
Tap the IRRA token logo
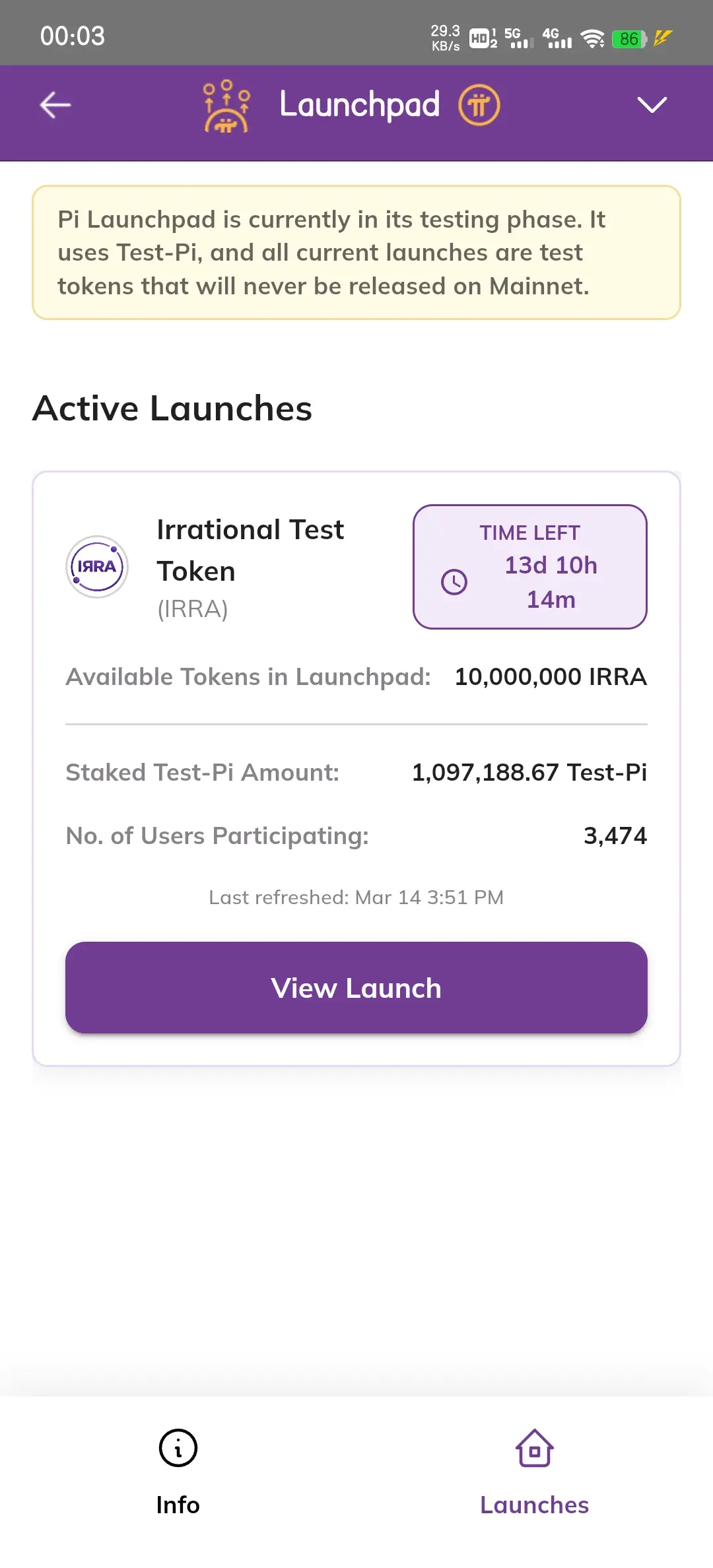(97, 567)
